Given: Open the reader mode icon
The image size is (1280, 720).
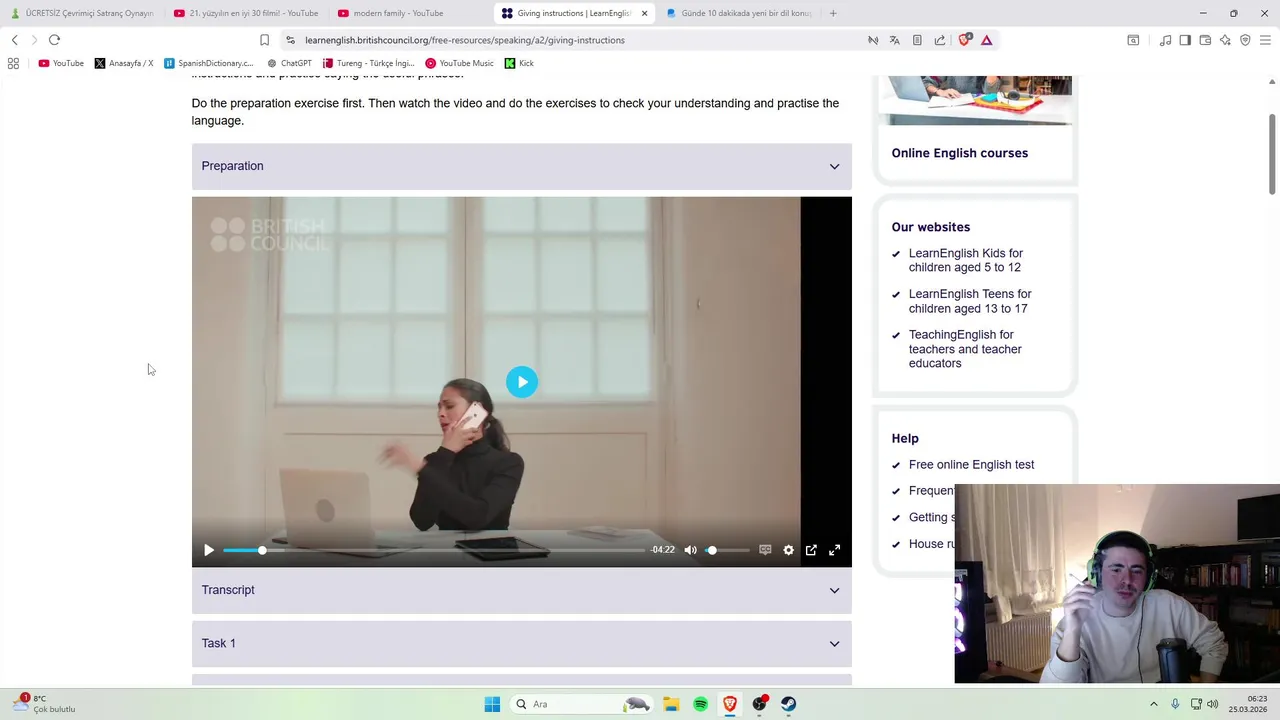Looking at the screenshot, I should coord(917,40).
